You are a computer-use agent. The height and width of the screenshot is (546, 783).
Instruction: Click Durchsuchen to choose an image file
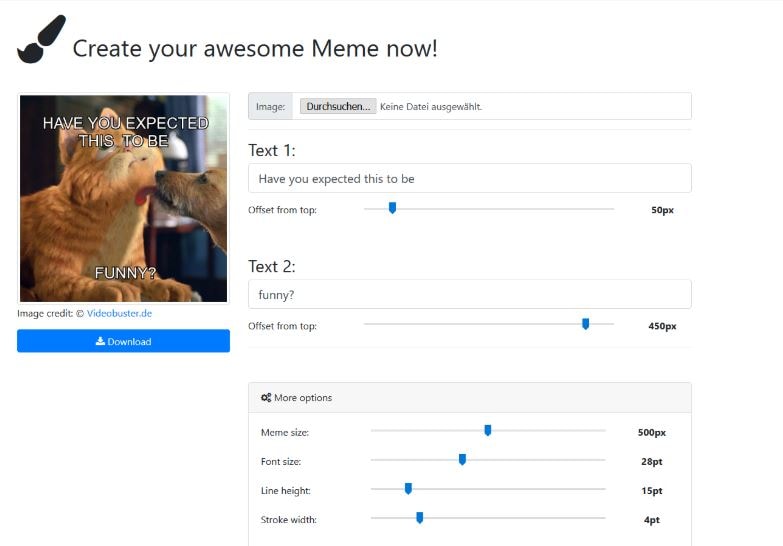(338, 106)
